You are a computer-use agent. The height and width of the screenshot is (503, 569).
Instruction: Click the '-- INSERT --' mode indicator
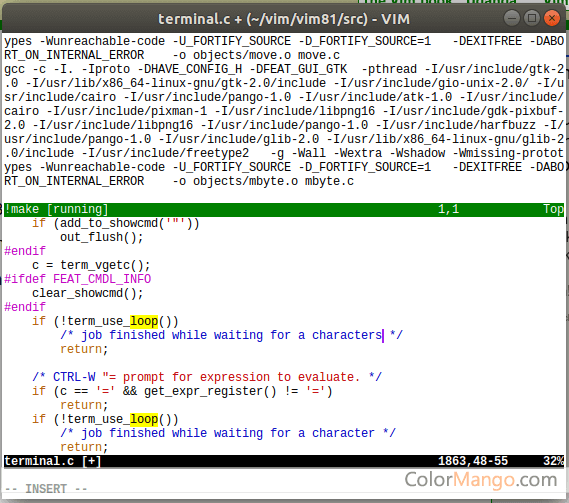(x=46, y=489)
